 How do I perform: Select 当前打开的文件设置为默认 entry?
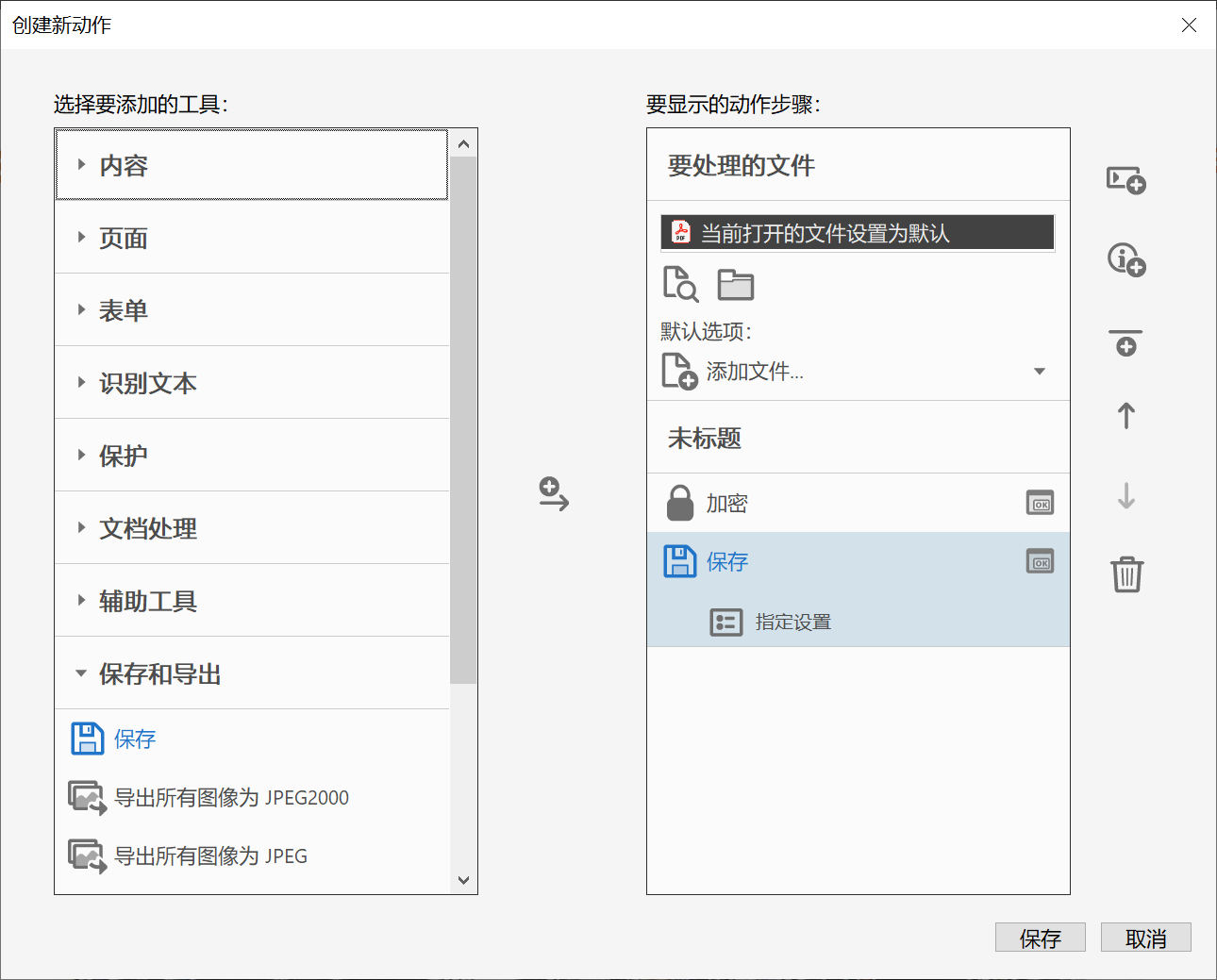pos(857,231)
